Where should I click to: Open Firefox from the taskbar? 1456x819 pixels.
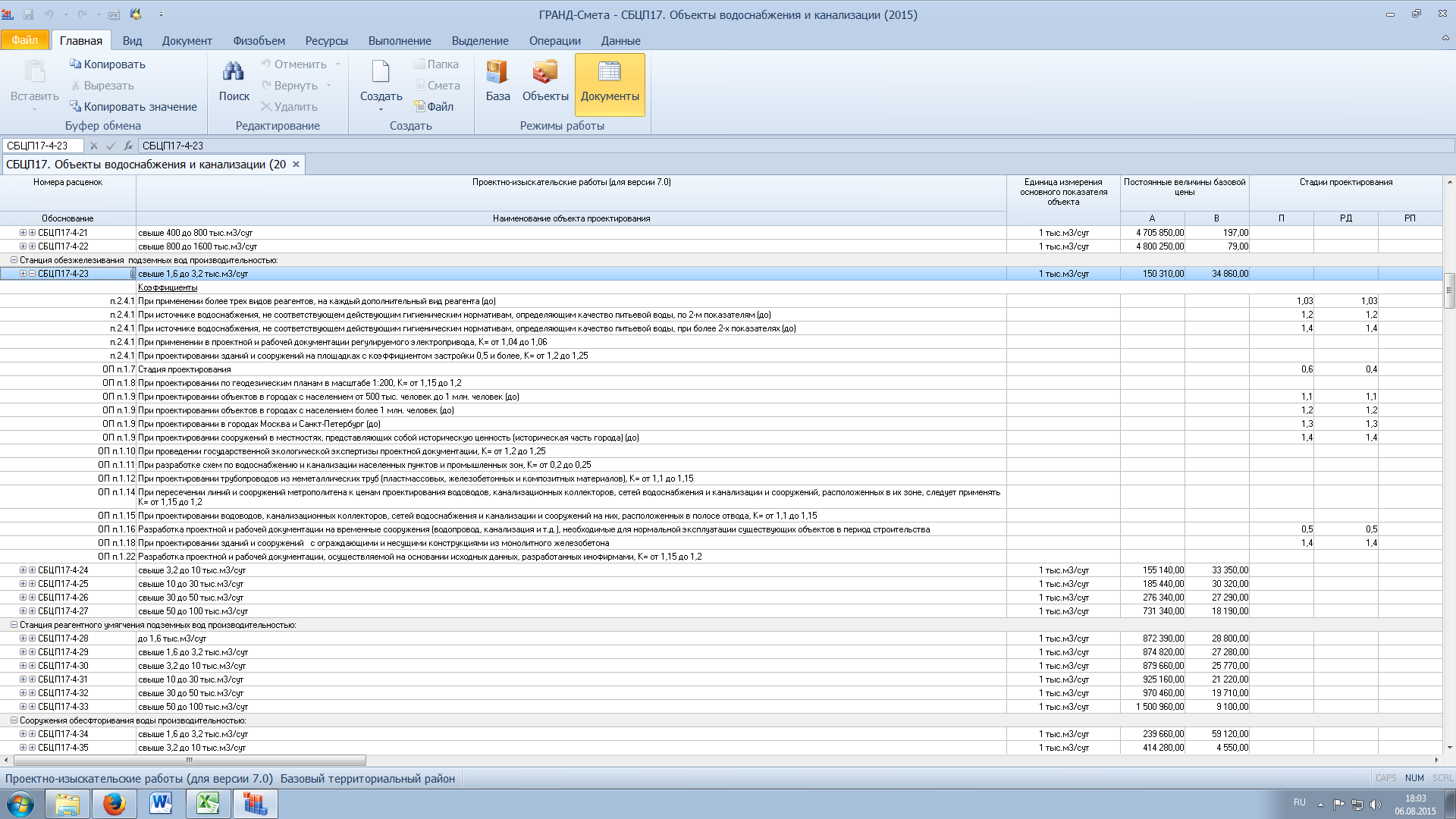click(114, 803)
